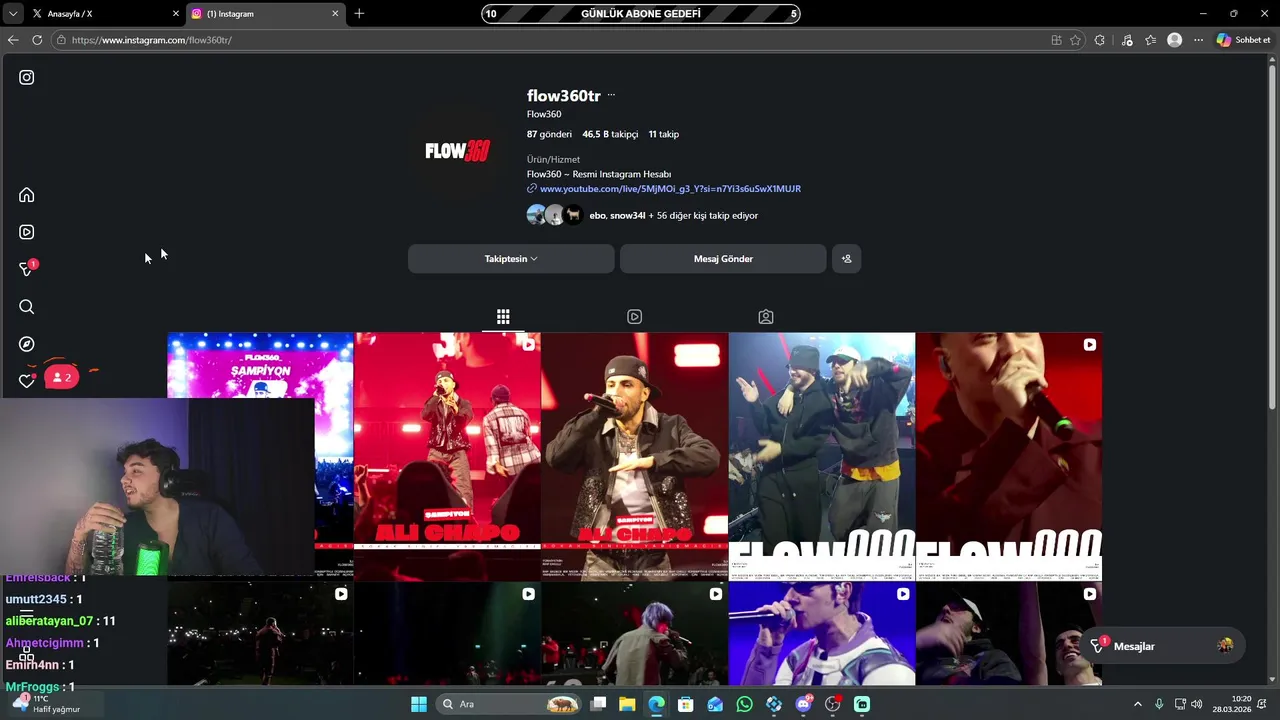Open the 11 takip following list
The width and height of the screenshot is (1280, 720).
(664, 134)
